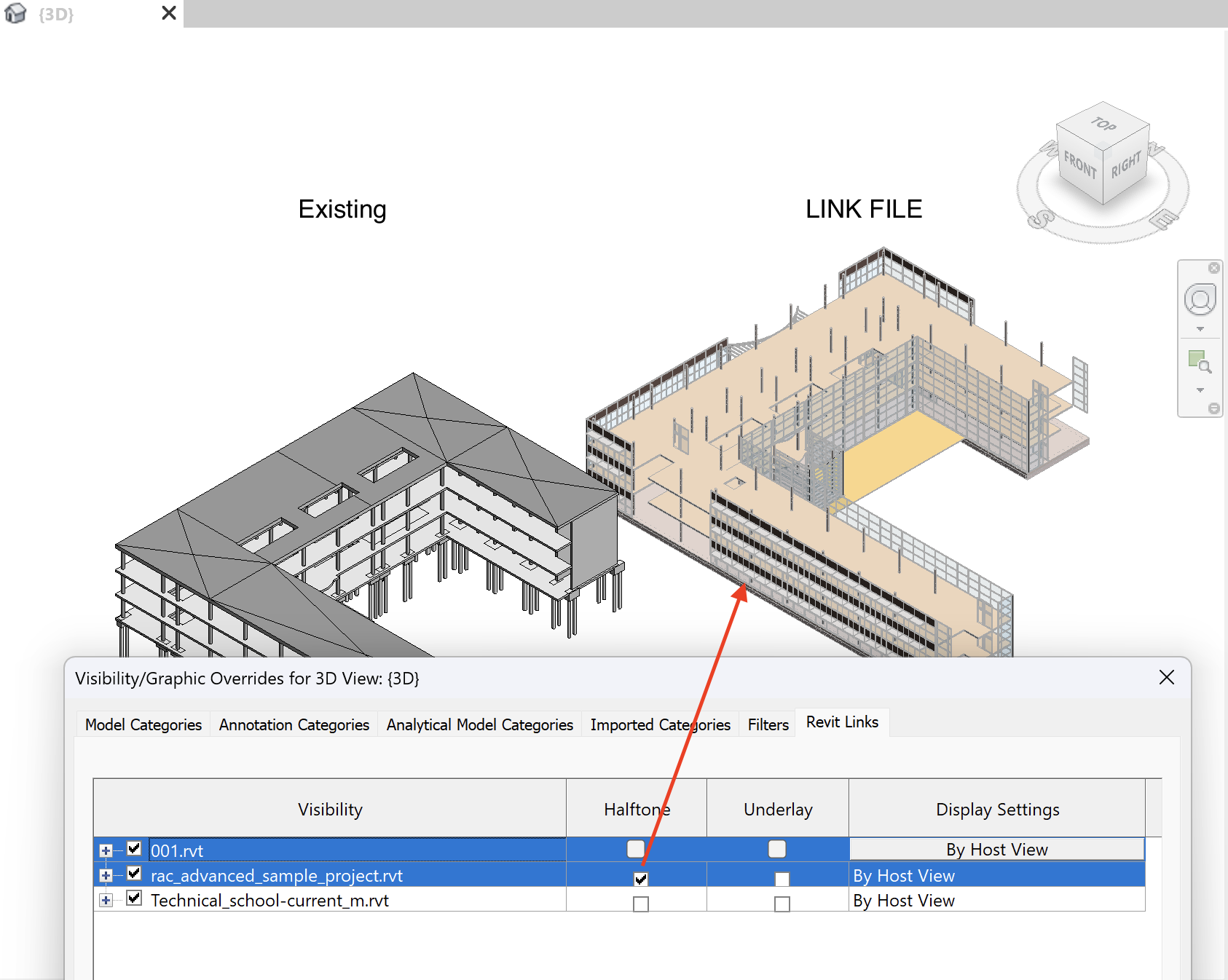Close the Visibility/Graphic Overrides dialog

click(1167, 678)
